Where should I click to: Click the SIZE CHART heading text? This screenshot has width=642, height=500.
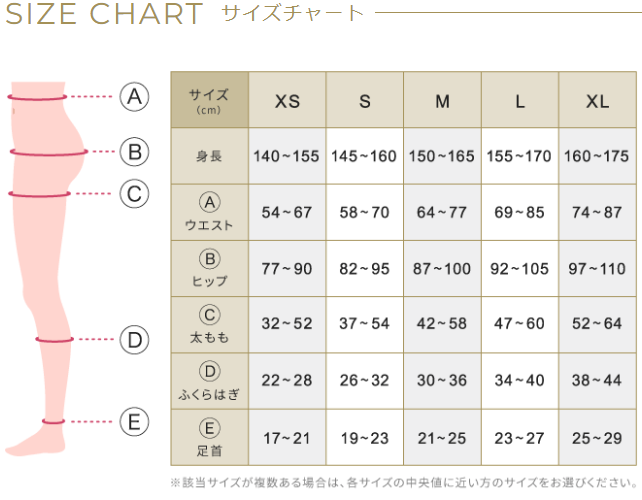tap(103, 15)
